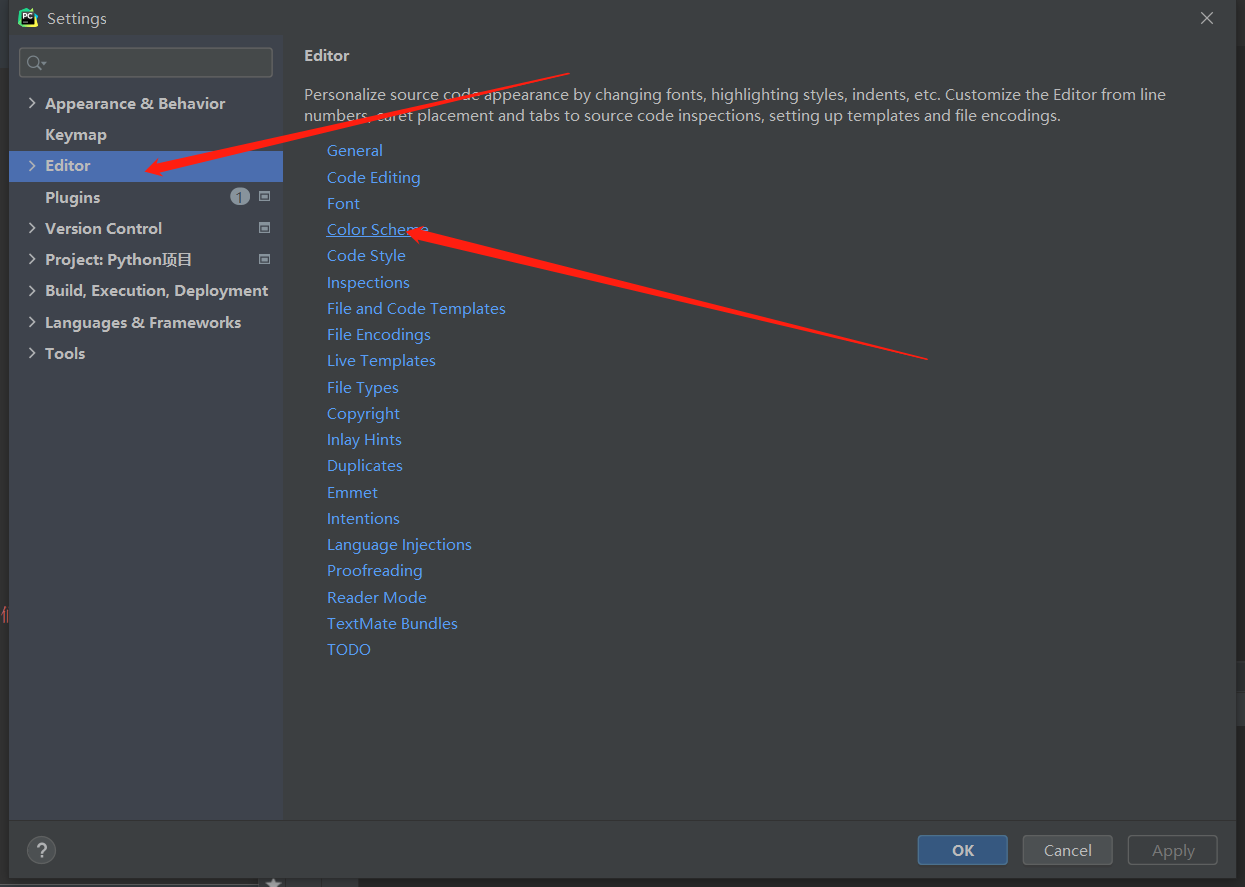Open the Reader Mode link
The width and height of the screenshot is (1245, 887).
pos(376,597)
